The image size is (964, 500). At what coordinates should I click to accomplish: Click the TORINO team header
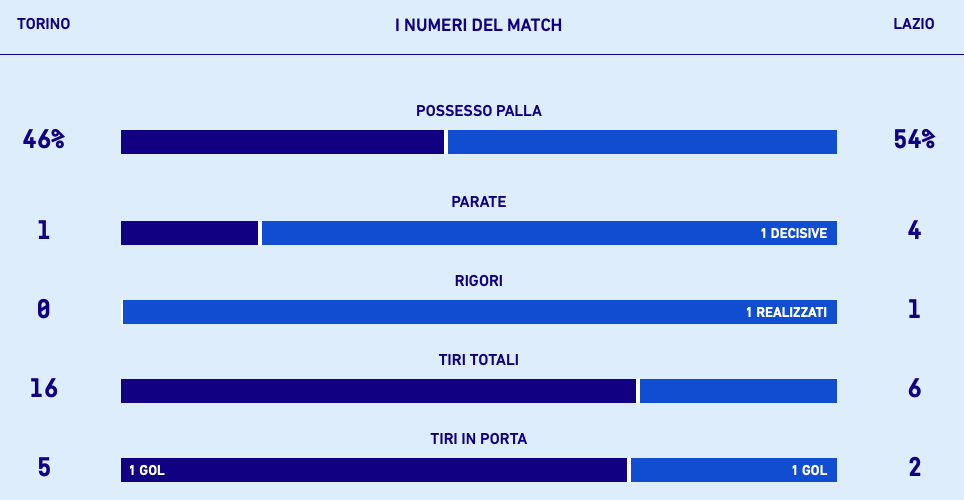[43, 24]
